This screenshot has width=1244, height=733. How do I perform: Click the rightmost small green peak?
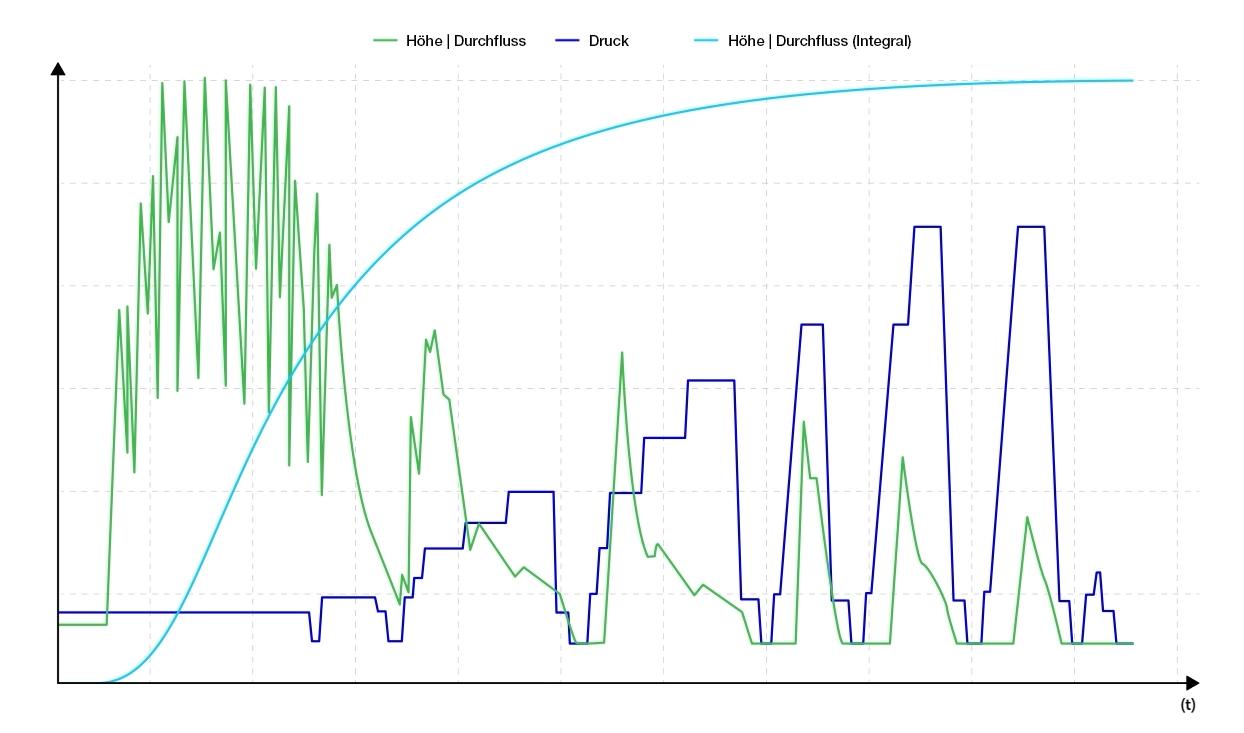pos(1026,517)
